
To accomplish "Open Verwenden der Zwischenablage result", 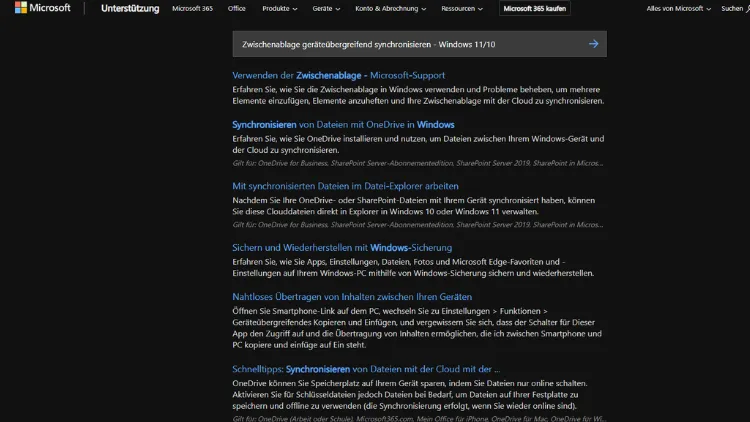I will click(339, 75).
